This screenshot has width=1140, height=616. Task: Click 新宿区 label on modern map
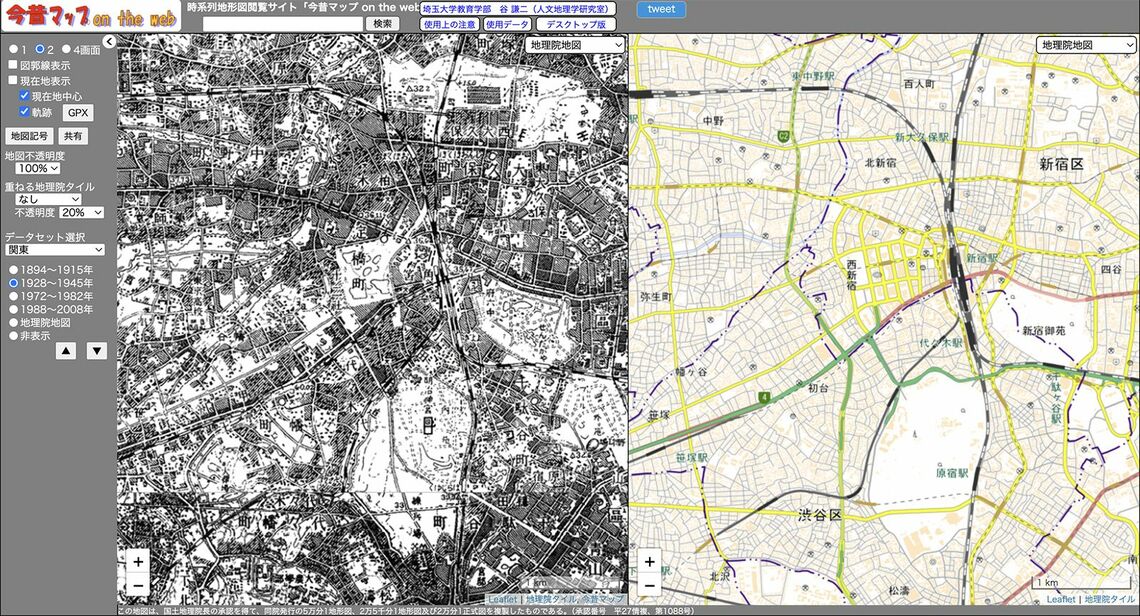click(1061, 164)
